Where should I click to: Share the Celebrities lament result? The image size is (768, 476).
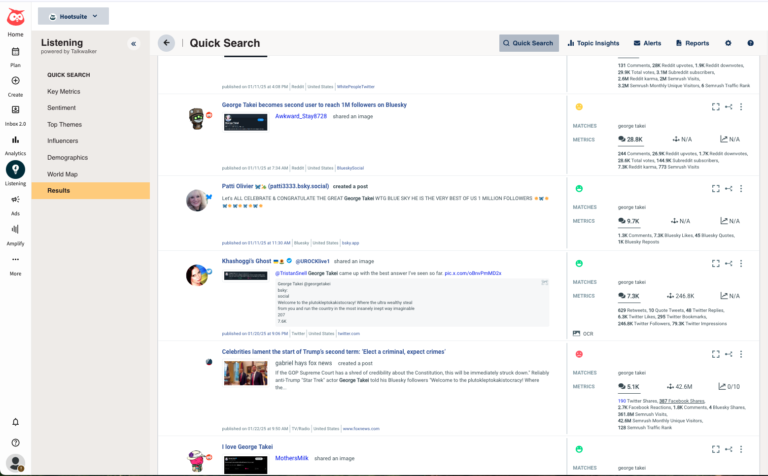pos(729,354)
